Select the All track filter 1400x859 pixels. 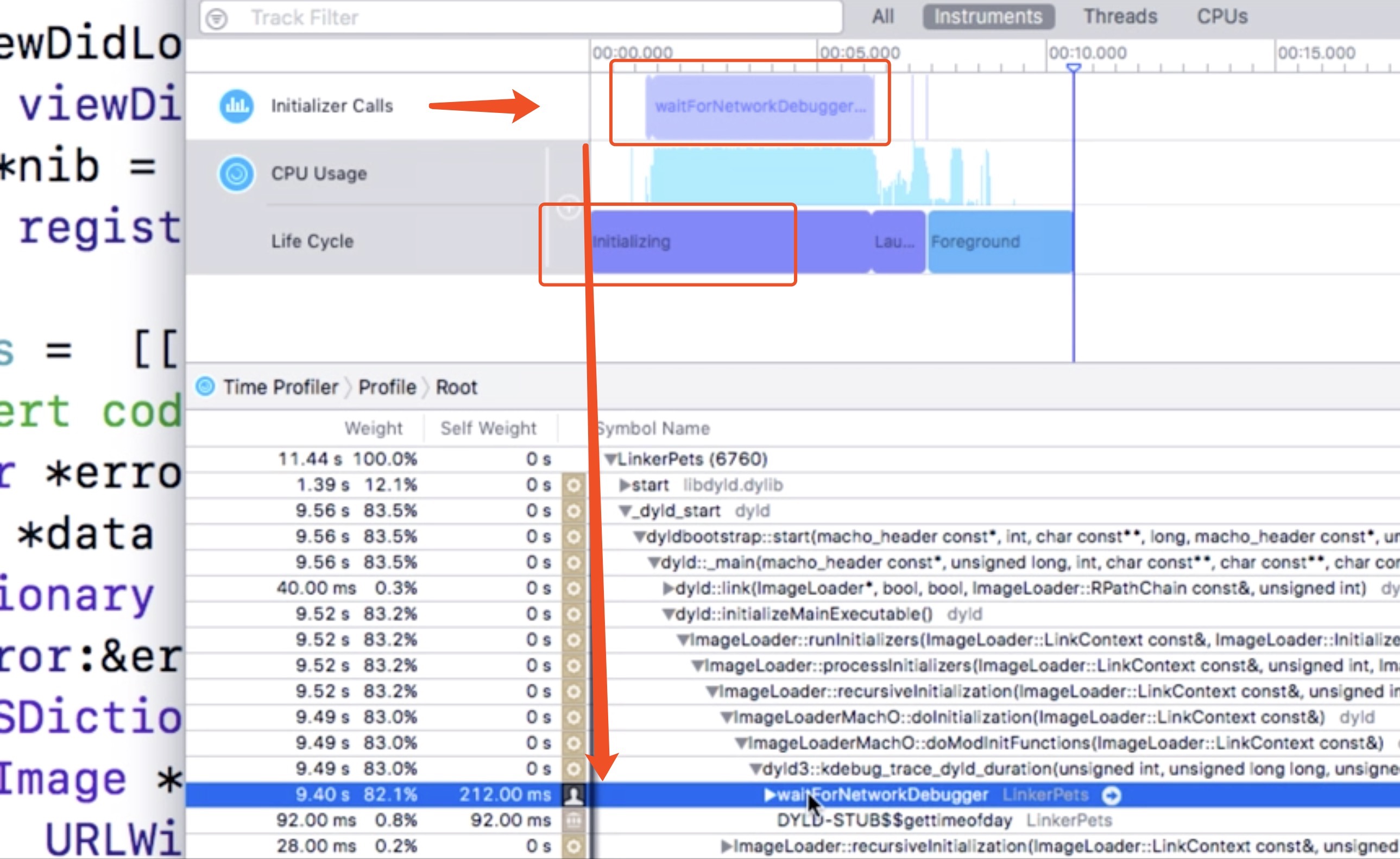(x=882, y=16)
